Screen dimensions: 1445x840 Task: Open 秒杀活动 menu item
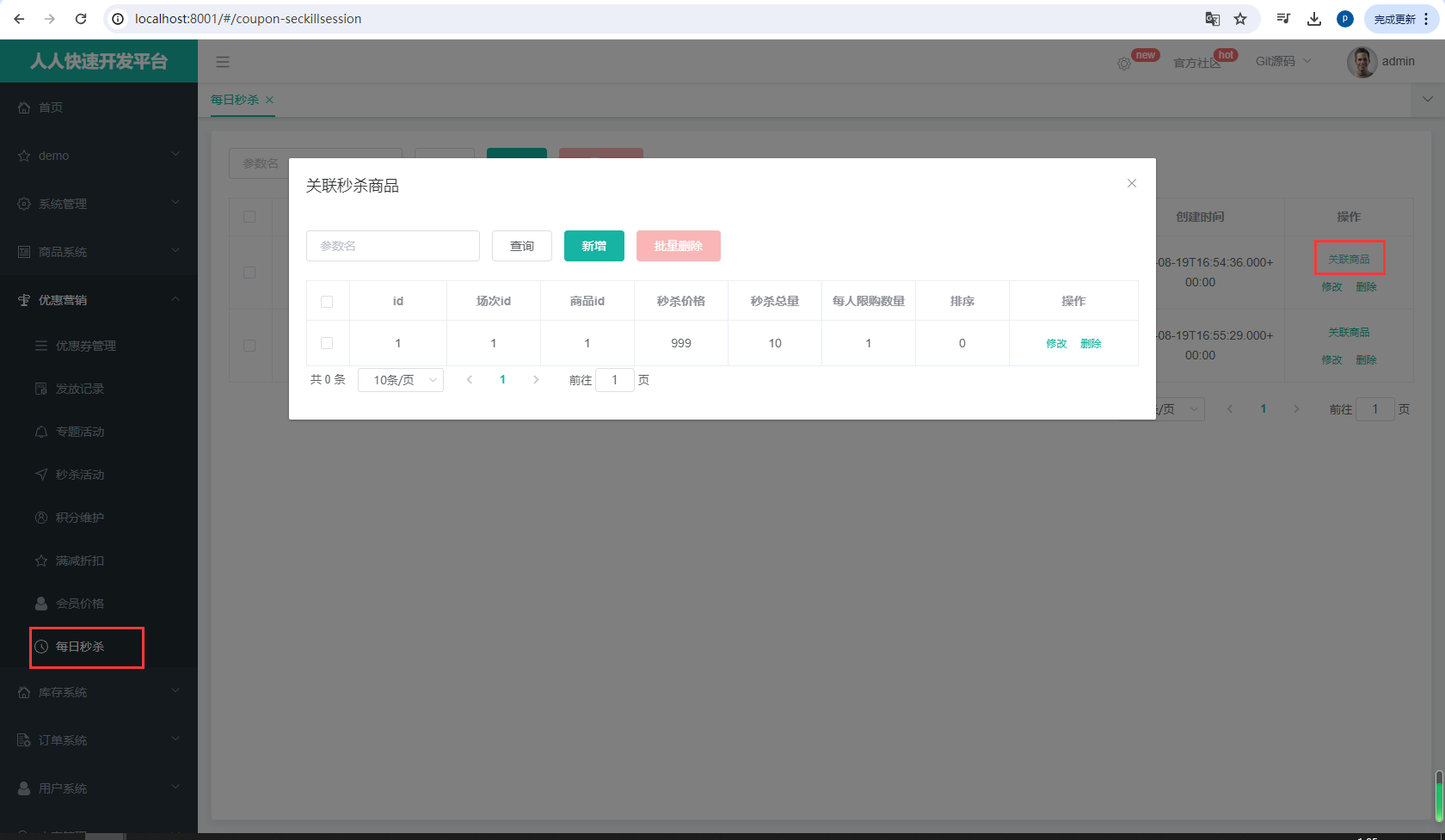99,475
